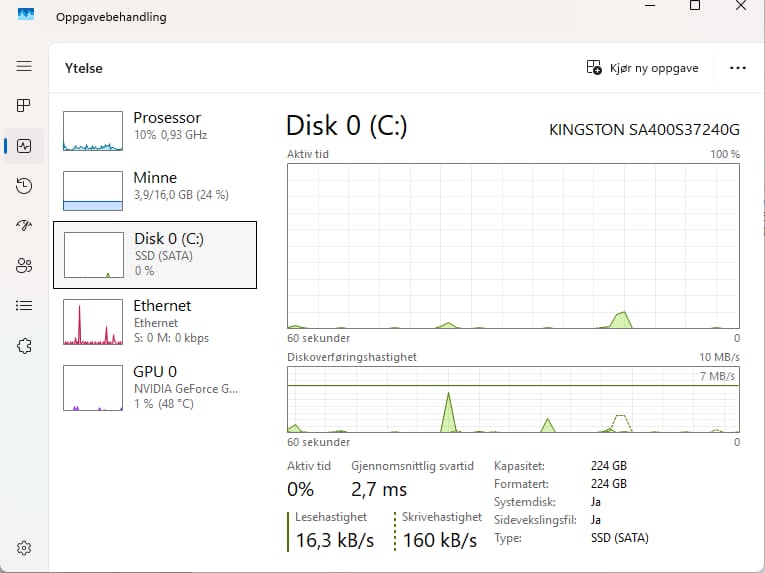Viewport: 765px width, 573px height.
Task: Click the Ethernet mini graph thumbnail
Action: pyautogui.click(x=93, y=322)
